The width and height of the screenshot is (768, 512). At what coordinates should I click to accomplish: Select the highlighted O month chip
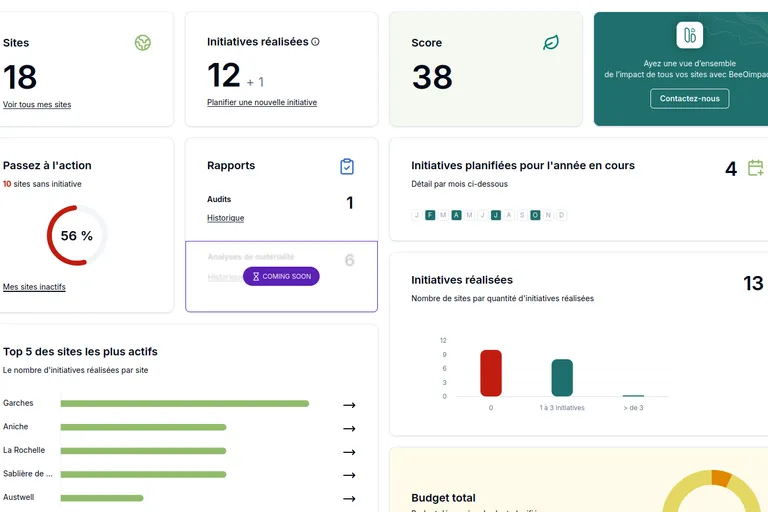coord(535,215)
